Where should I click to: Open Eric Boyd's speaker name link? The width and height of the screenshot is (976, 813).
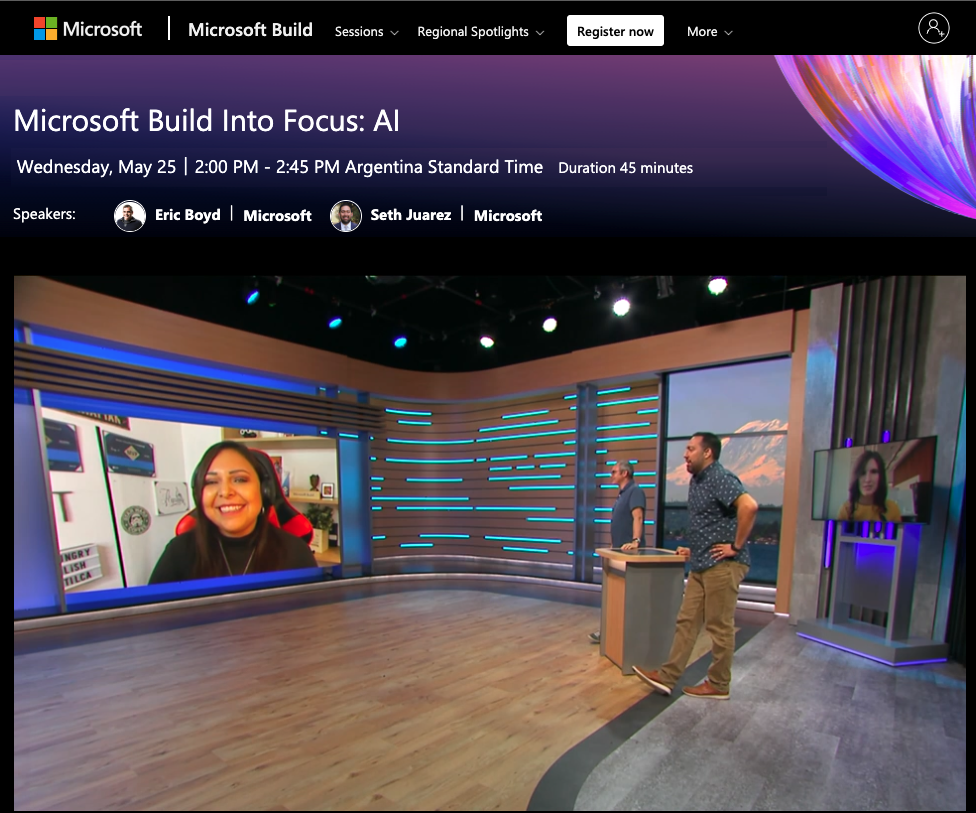[x=188, y=215]
